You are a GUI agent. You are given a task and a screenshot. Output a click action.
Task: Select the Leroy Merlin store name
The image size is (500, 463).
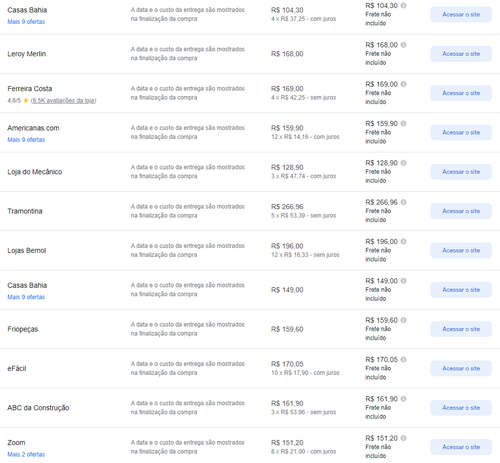tap(27, 54)
